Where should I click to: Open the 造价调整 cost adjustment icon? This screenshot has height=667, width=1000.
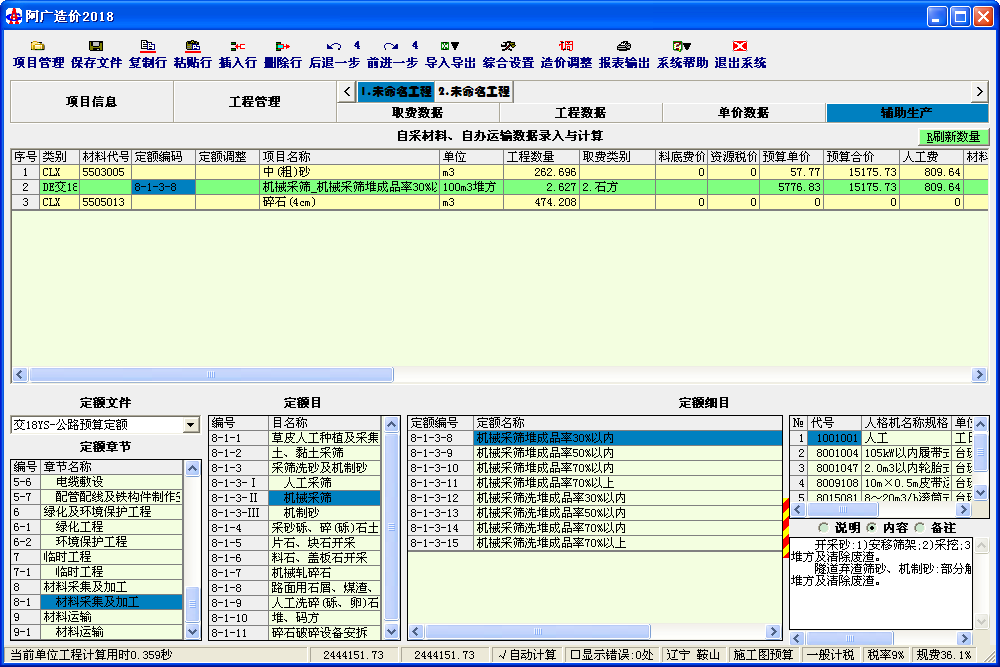click(x=566, y=46)
